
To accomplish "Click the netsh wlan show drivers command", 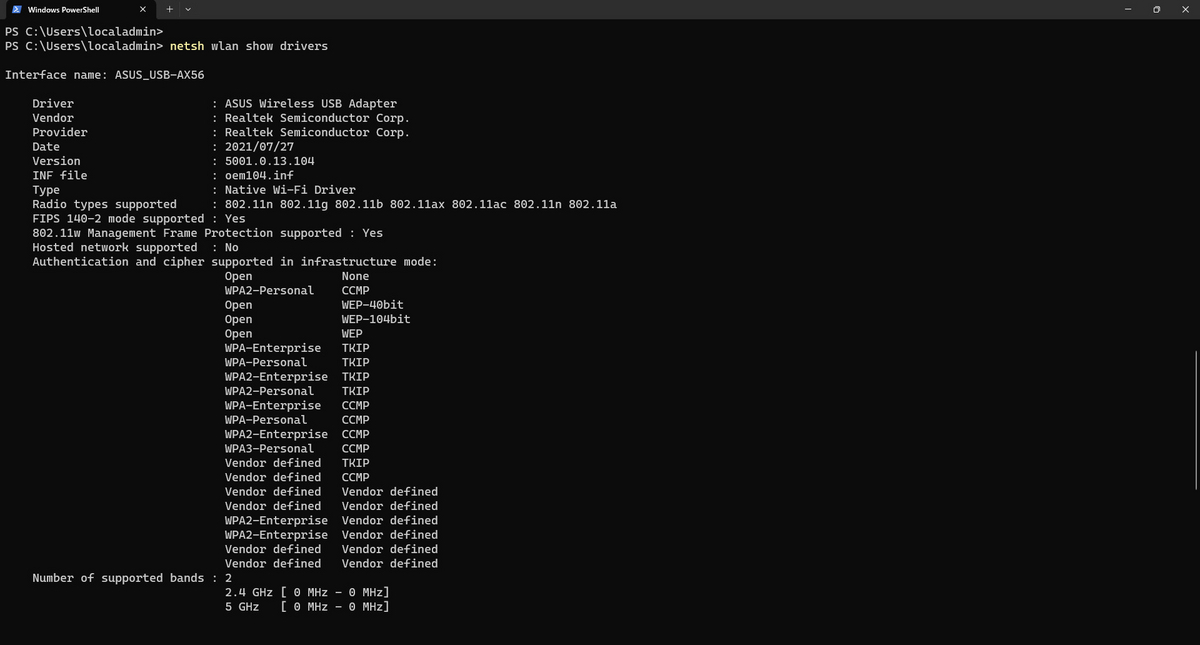I will pyautogui.click(x=251, y=45).
